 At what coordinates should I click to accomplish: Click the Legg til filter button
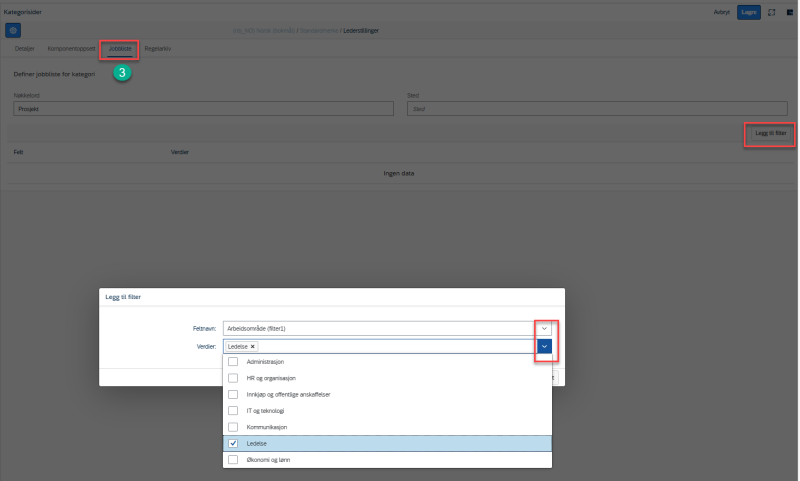pos(770,133)
